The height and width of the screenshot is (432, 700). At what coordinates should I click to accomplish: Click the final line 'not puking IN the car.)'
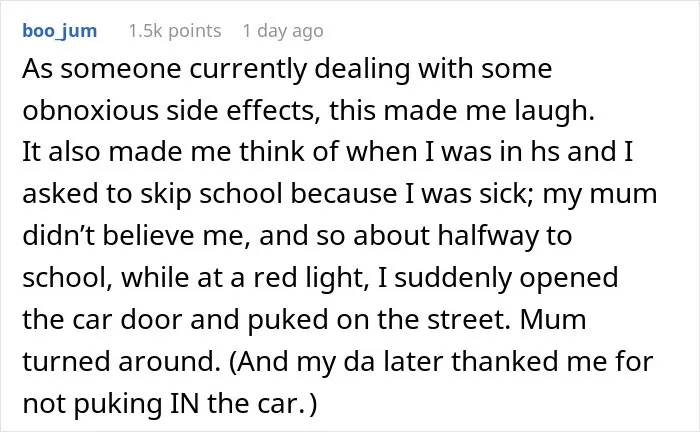click(x=170, y=403)
